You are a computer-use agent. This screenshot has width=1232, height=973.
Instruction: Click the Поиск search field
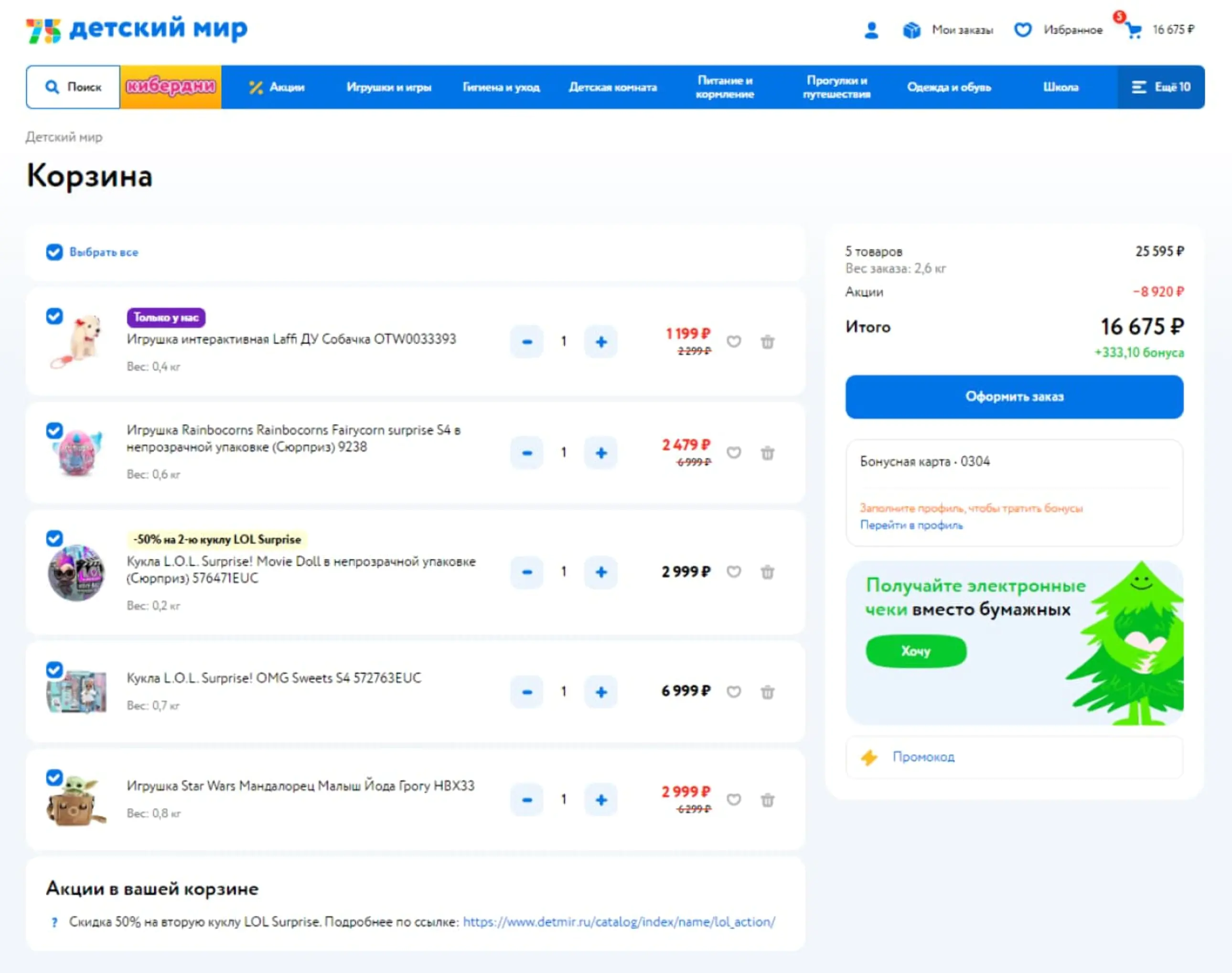(73, 87)
